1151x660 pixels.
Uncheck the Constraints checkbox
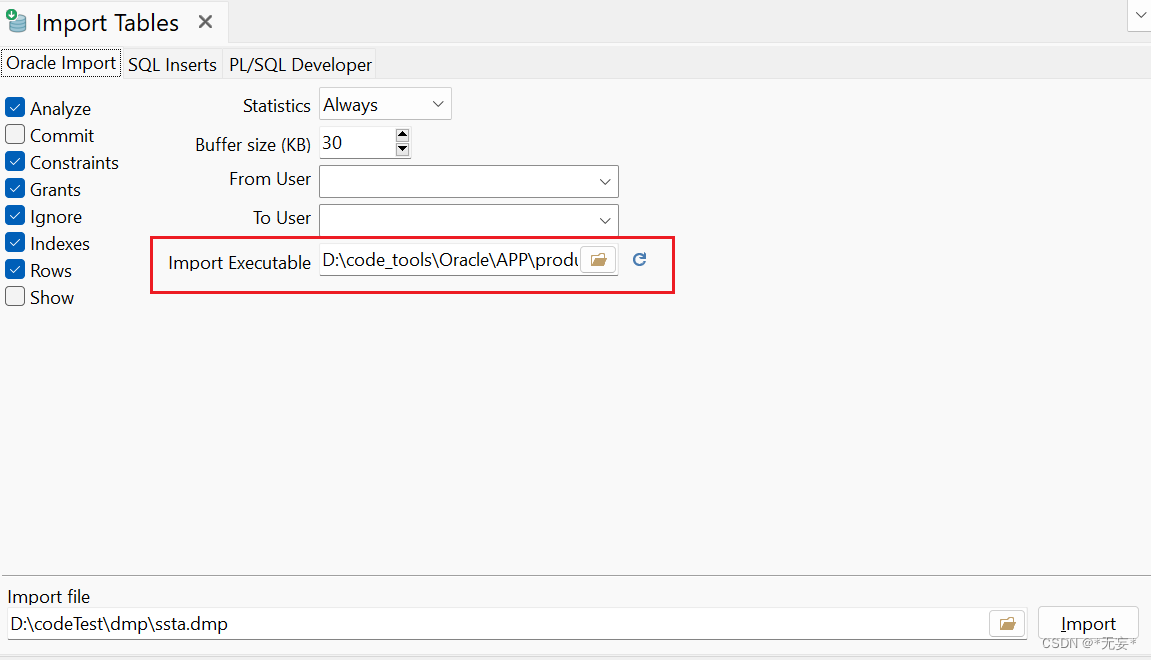coord(15,161)
